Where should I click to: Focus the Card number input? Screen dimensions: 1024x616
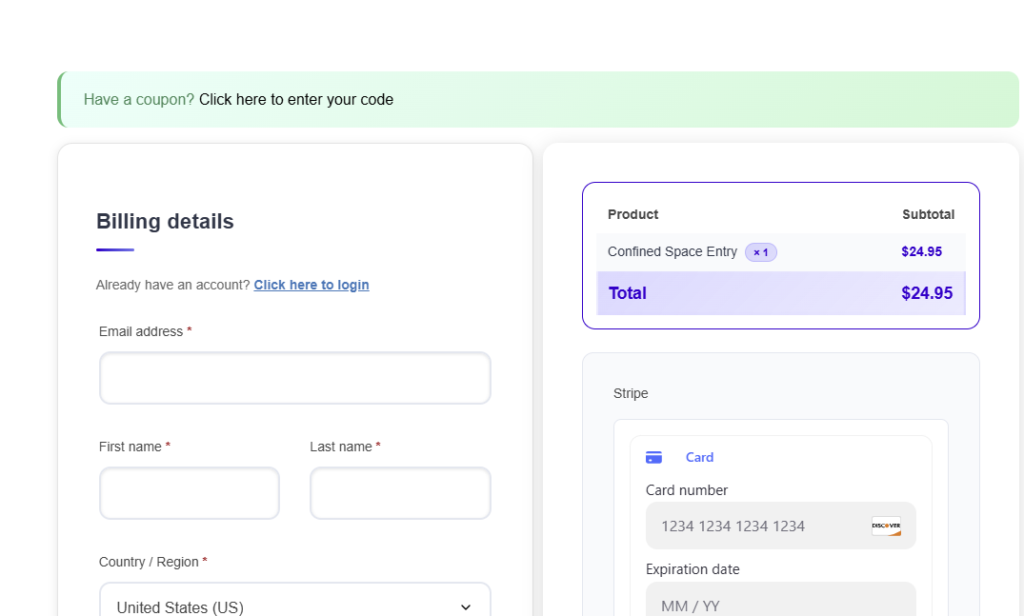(760, 526)
